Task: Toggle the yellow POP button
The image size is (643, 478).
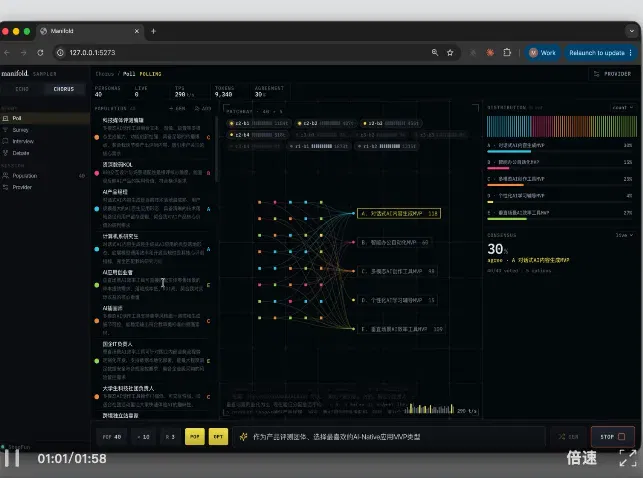Action: tap(195, 437)
